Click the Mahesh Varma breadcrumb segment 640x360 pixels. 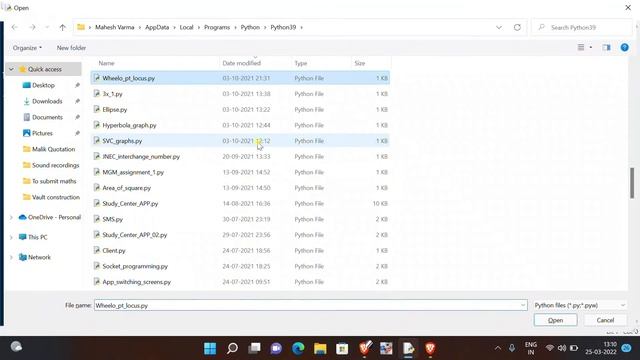coord(114,27)
